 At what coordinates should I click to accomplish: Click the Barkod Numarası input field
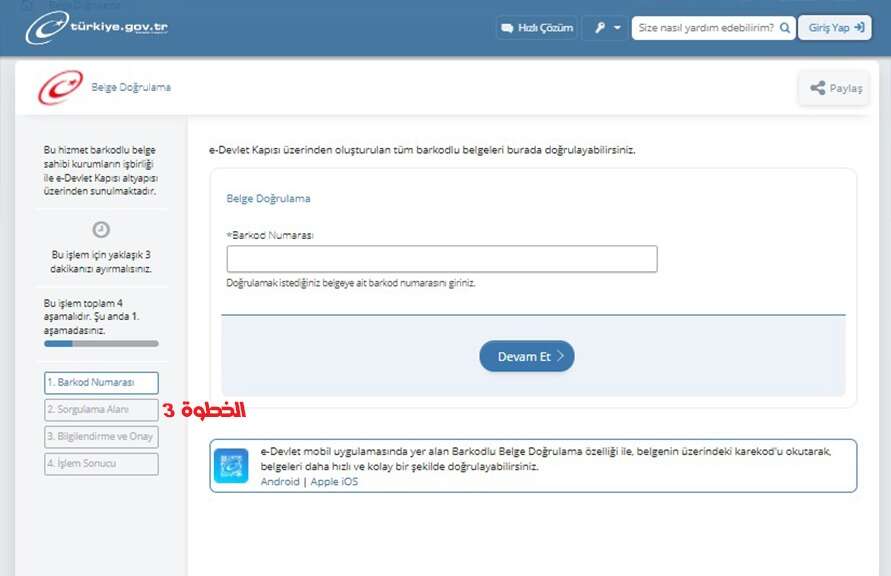(x=442, y=259)
